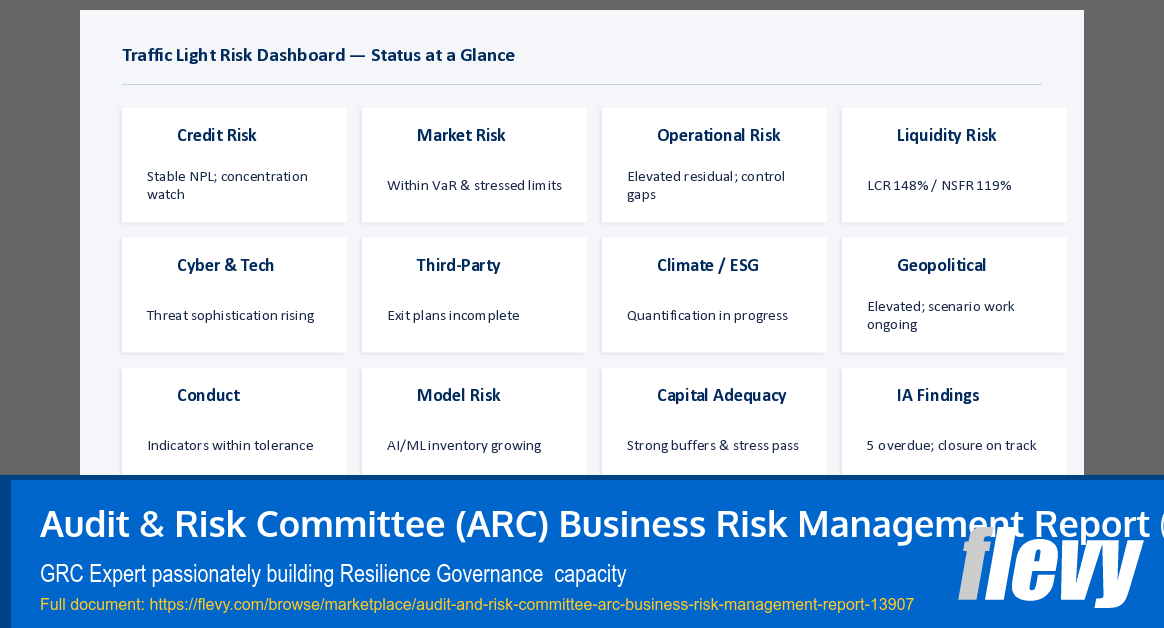The height and width of the screenshot is (628, 1164).
Task: Click the Market Risk card title
Action: coord(461,135)
